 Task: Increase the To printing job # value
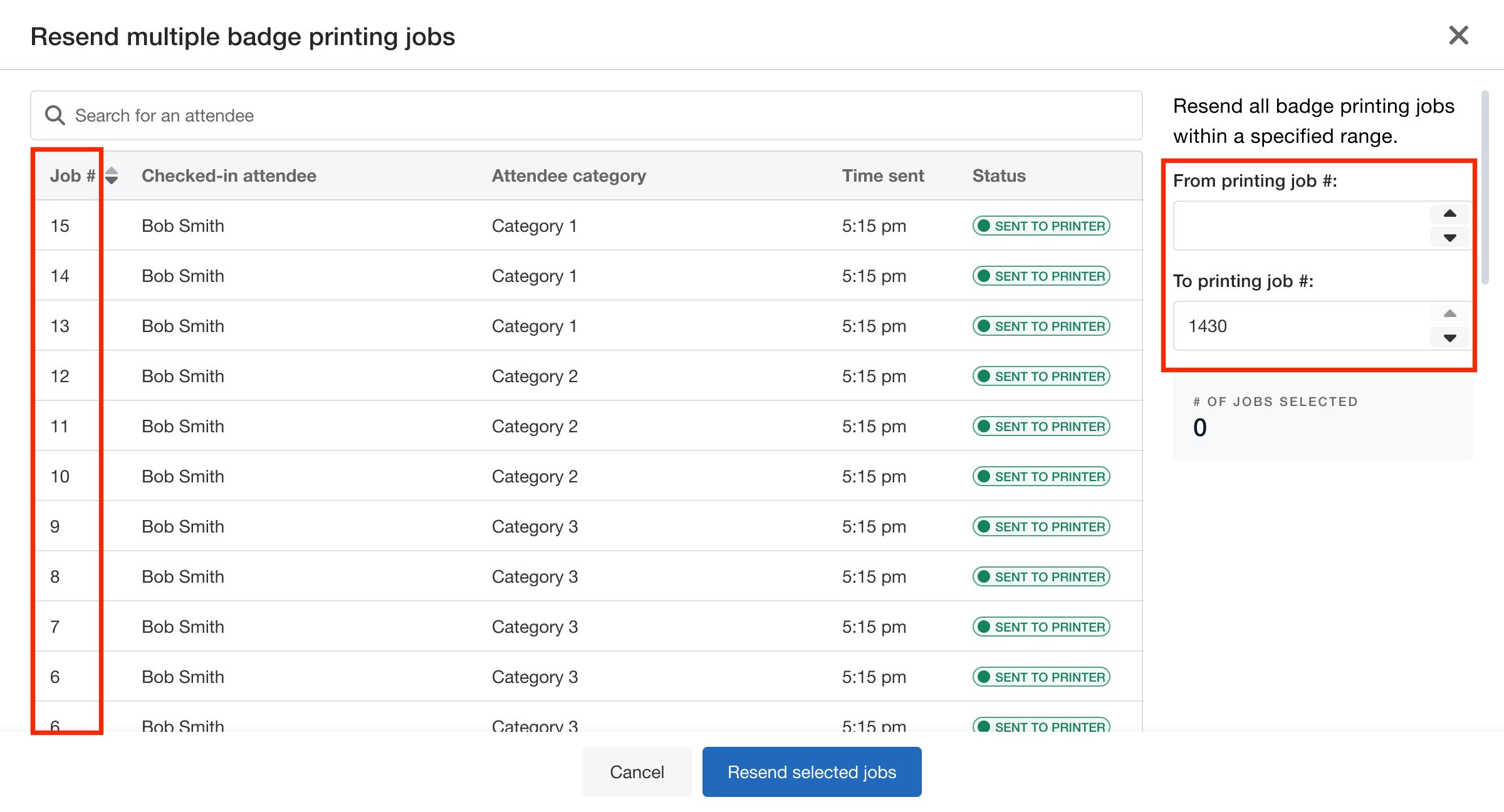(1449, 314)
